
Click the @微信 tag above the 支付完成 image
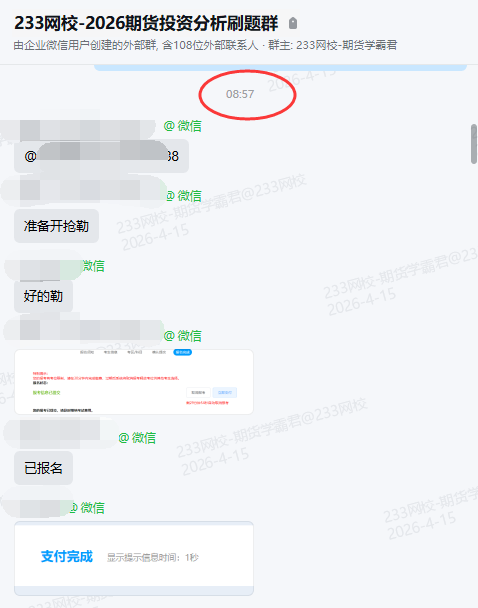click(87, 508)
